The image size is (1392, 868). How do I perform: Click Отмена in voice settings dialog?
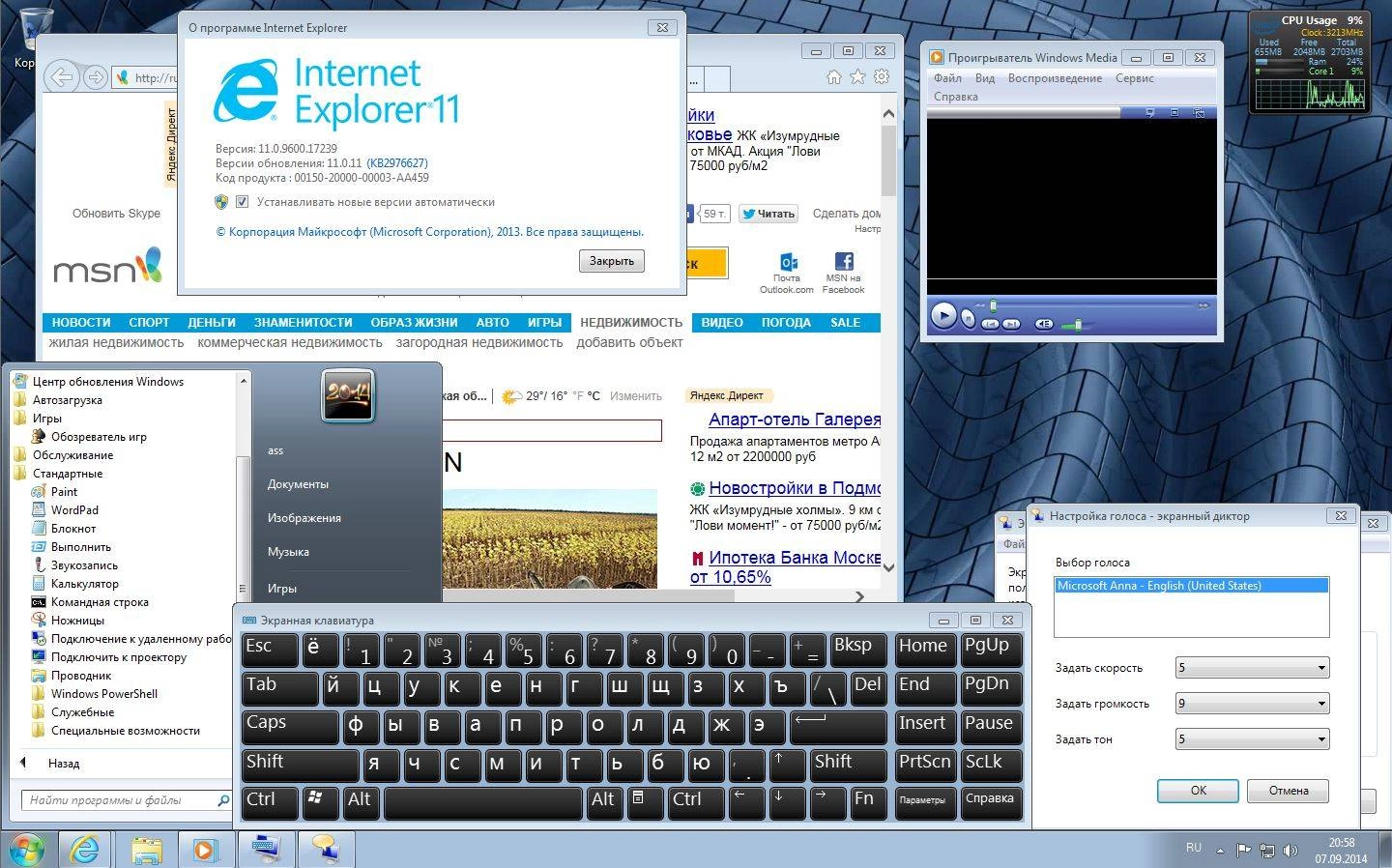1289,791
